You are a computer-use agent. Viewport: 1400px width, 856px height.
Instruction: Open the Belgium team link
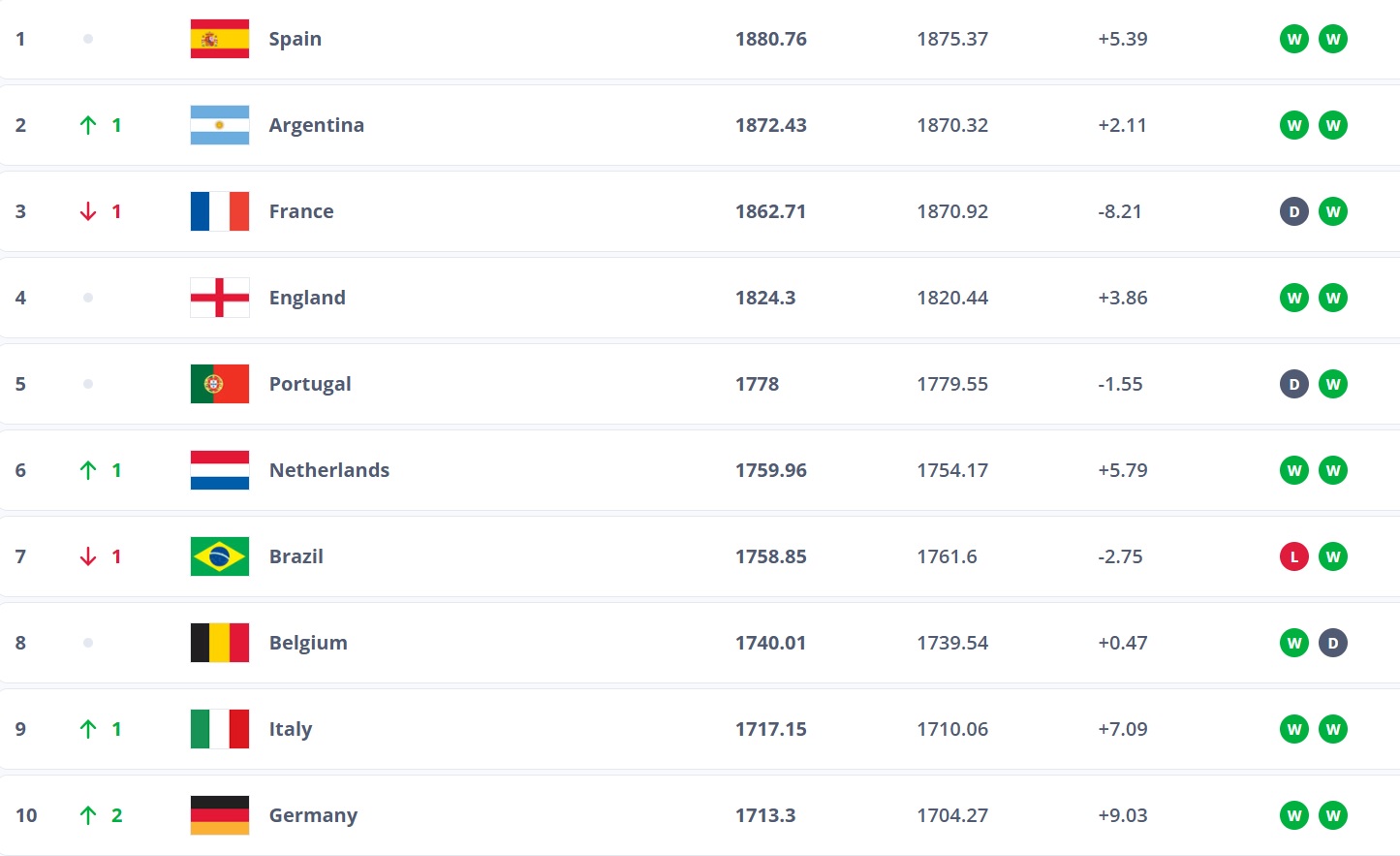(x=308, y=643)
